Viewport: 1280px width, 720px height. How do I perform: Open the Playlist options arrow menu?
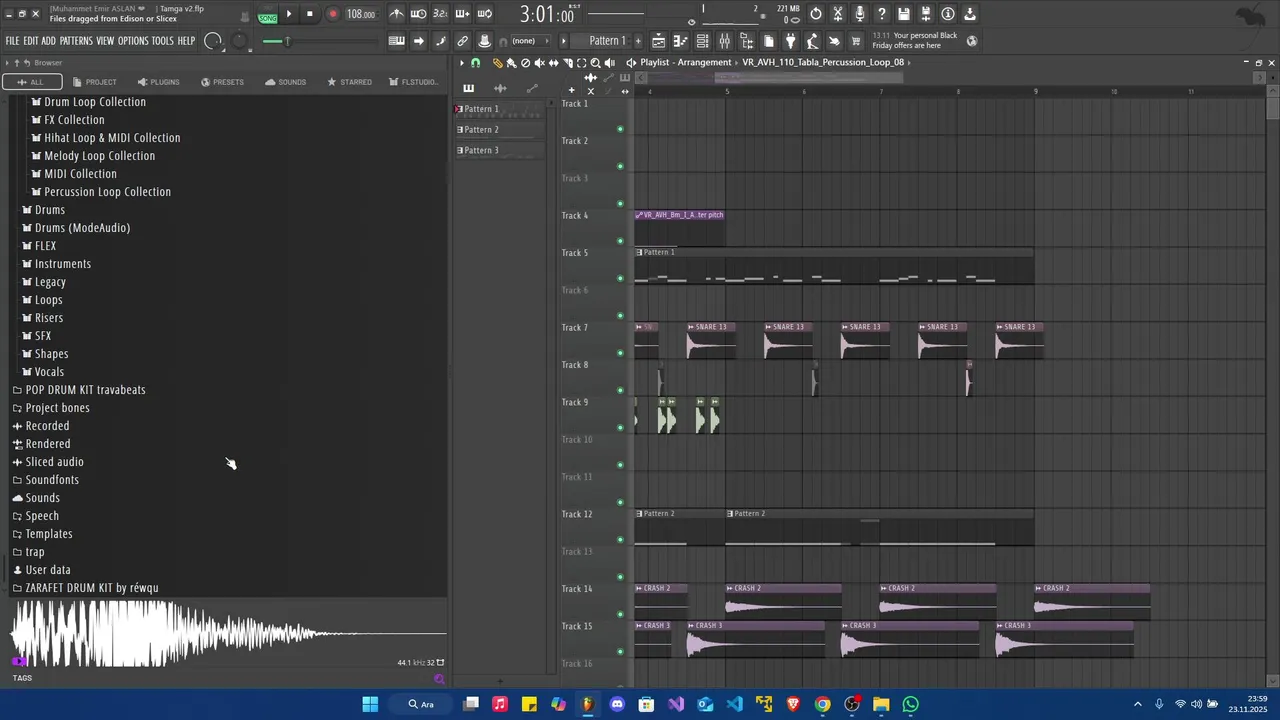click(x=462, y=63)
